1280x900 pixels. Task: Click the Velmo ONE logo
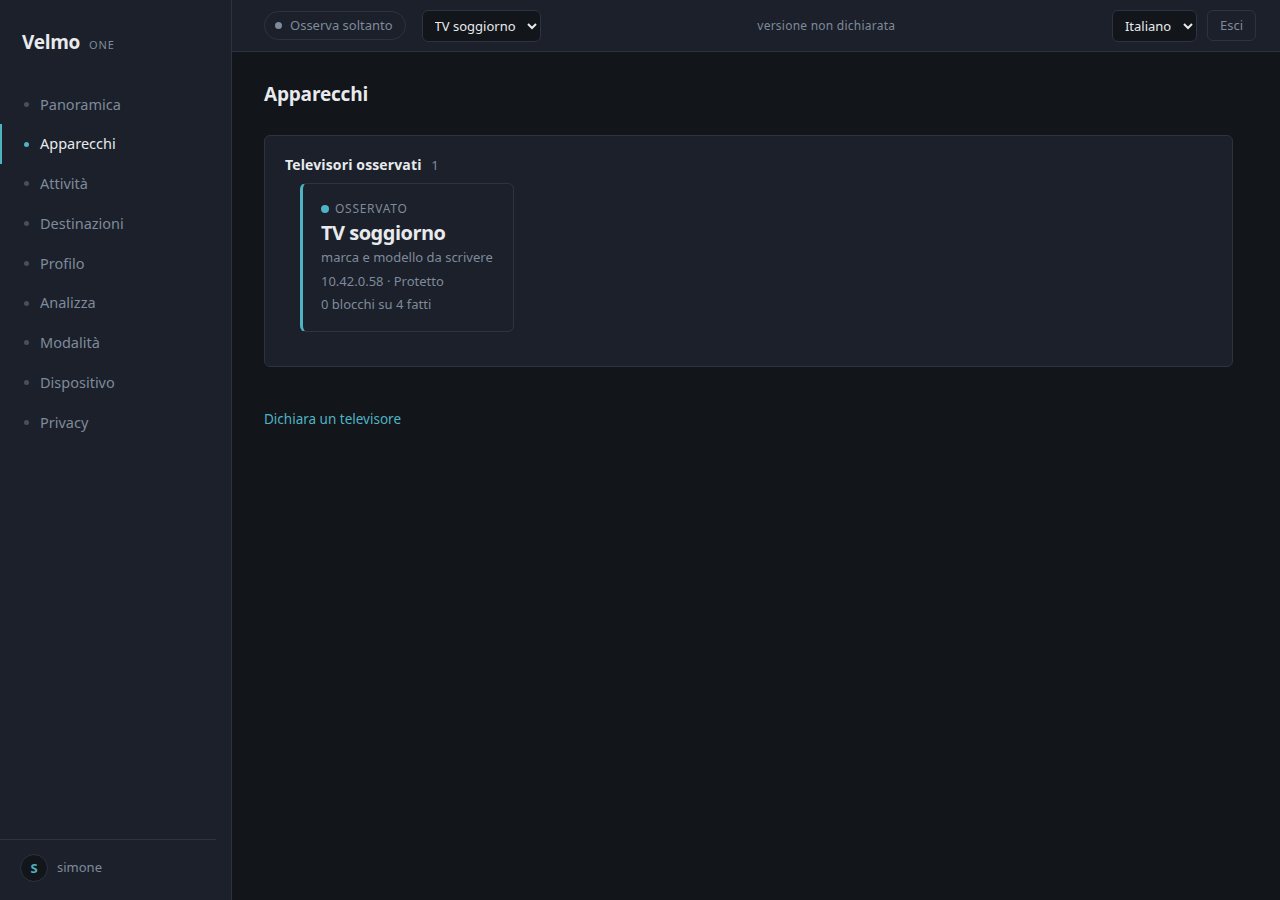[x=68, y=43]
